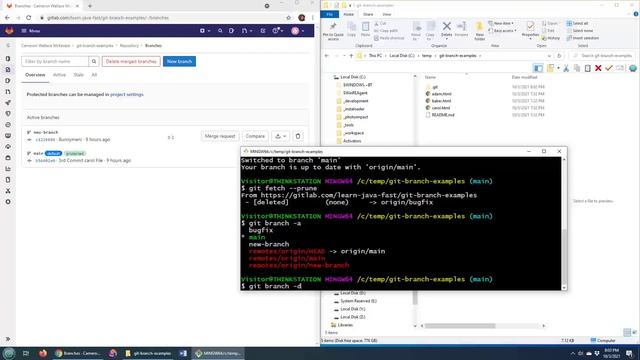The width and height of the screenshot is (640, 360).
Task: Click the scissors cut icon in Explorer toolbar
Action: click(x=566, y=68)
